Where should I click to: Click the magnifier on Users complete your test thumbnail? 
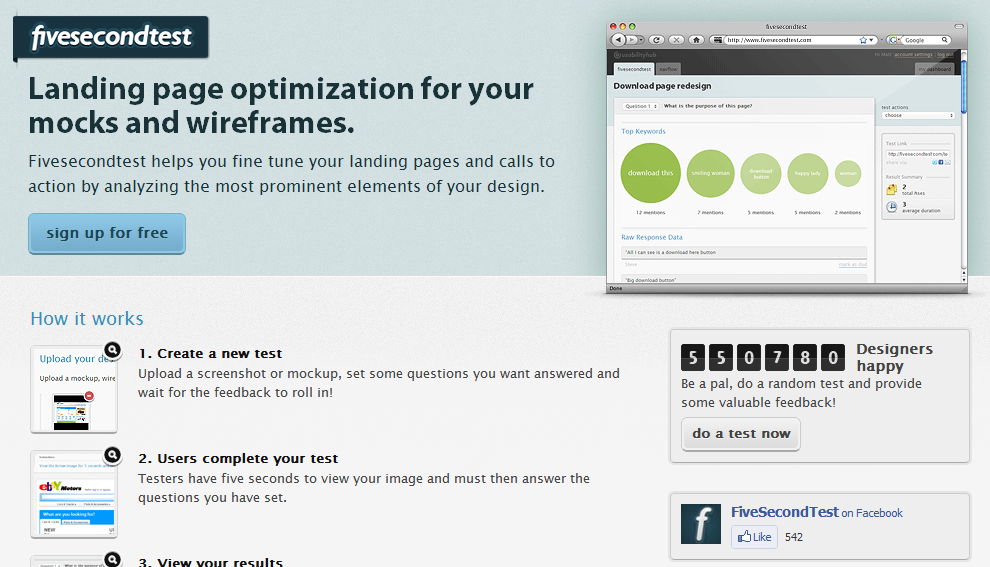pos(112,455)
